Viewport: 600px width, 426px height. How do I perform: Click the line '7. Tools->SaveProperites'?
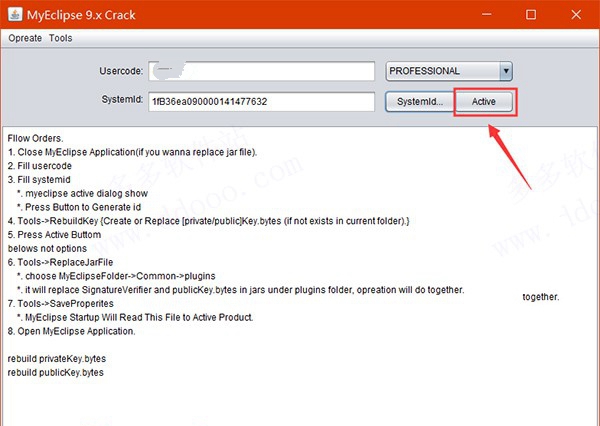61,304
